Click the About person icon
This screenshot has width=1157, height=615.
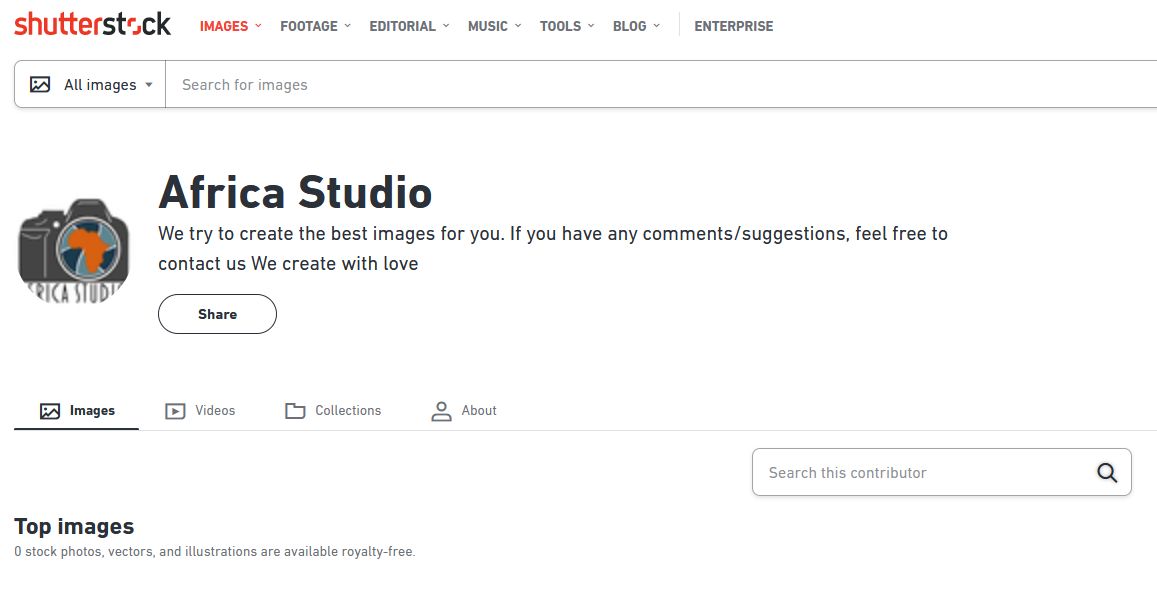click(441, 411)
